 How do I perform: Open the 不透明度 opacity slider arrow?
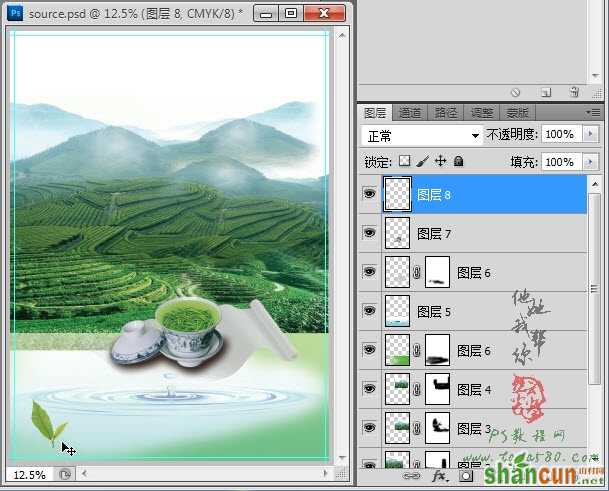tap(590, 134)
